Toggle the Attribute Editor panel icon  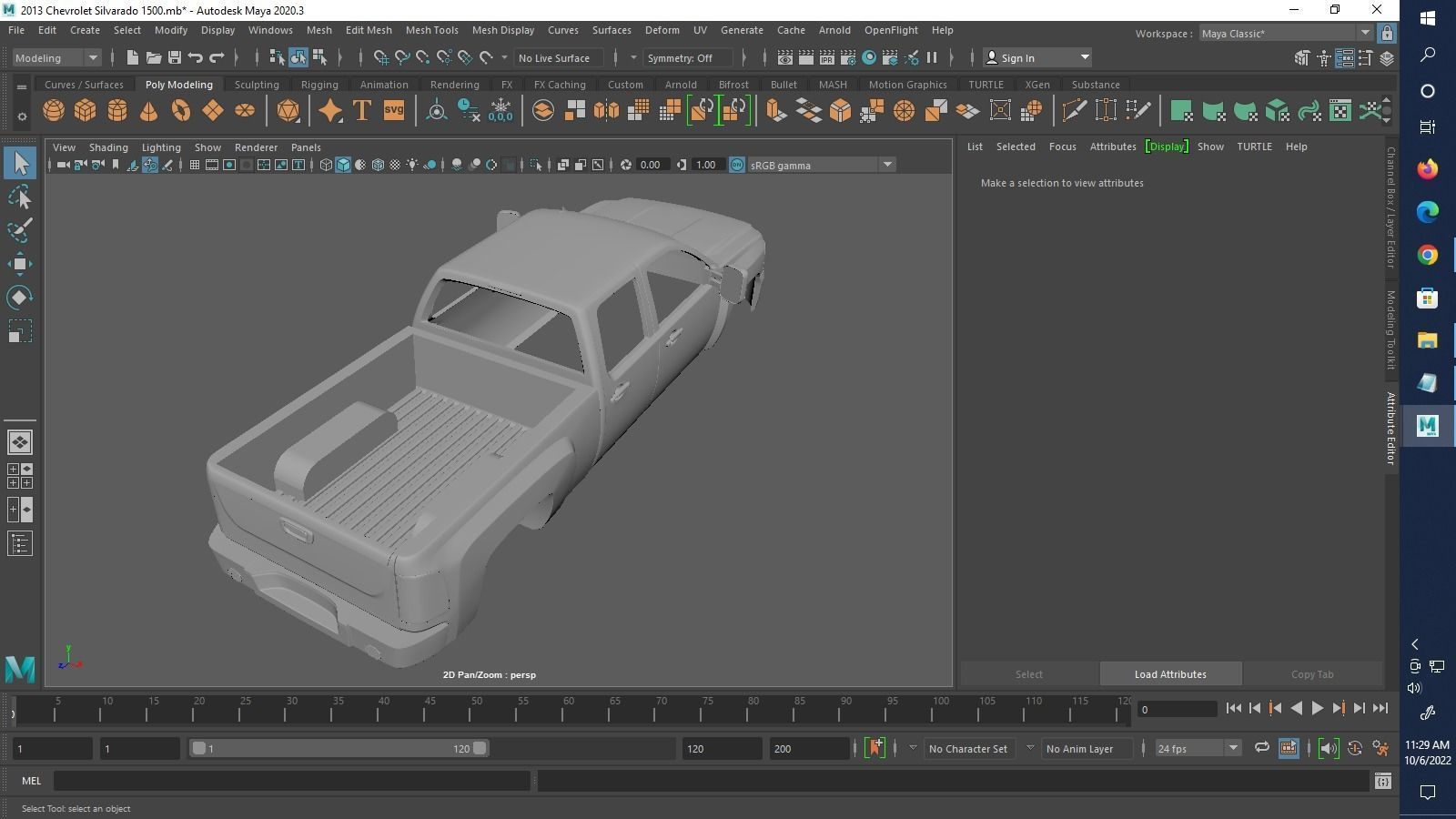point(1343,57)
